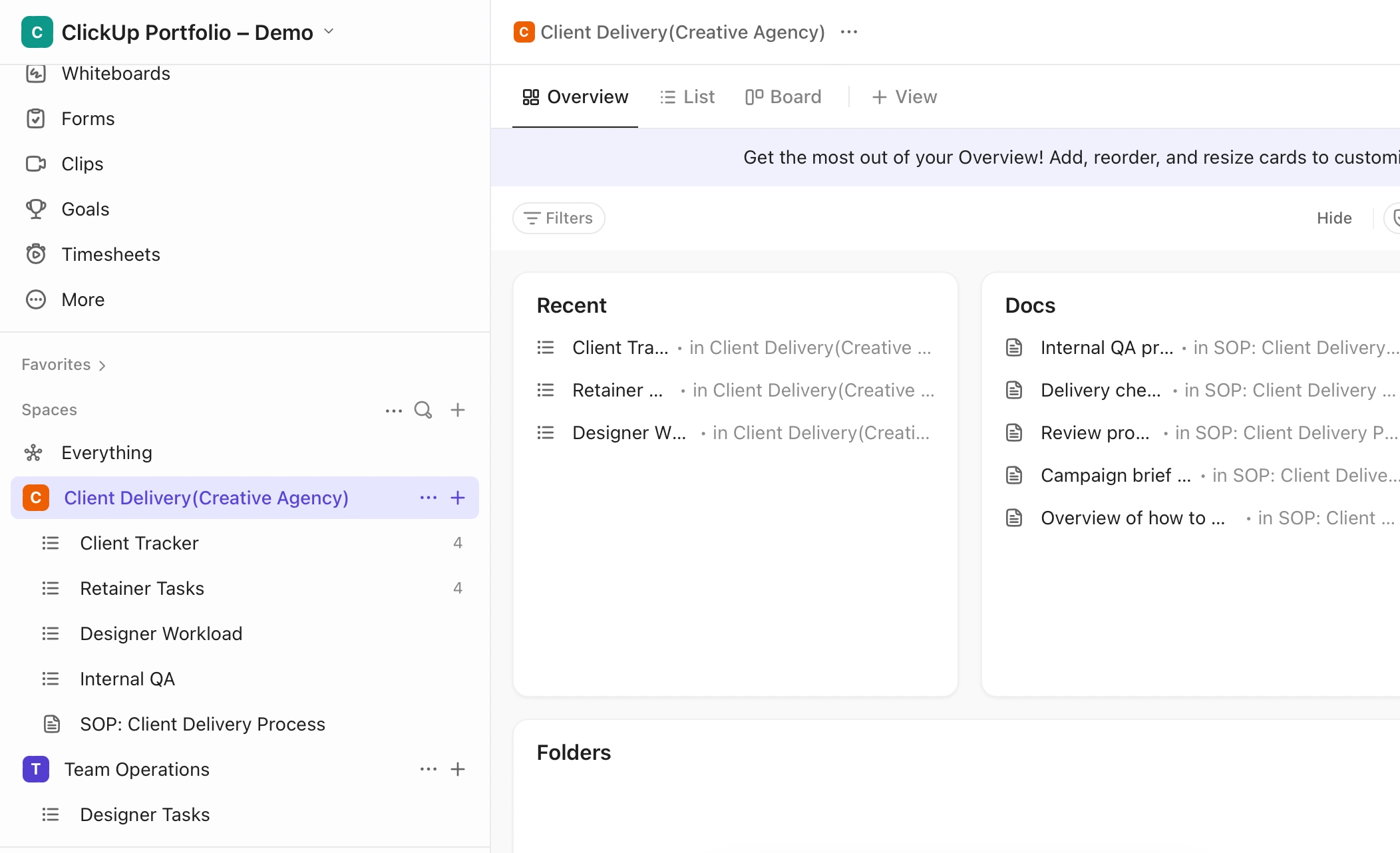The height and width of the screenshot is (853, 1400).
Task: Click the Retainer Tasks count 4
Action: pyautogui.click(x=458, y=588)
